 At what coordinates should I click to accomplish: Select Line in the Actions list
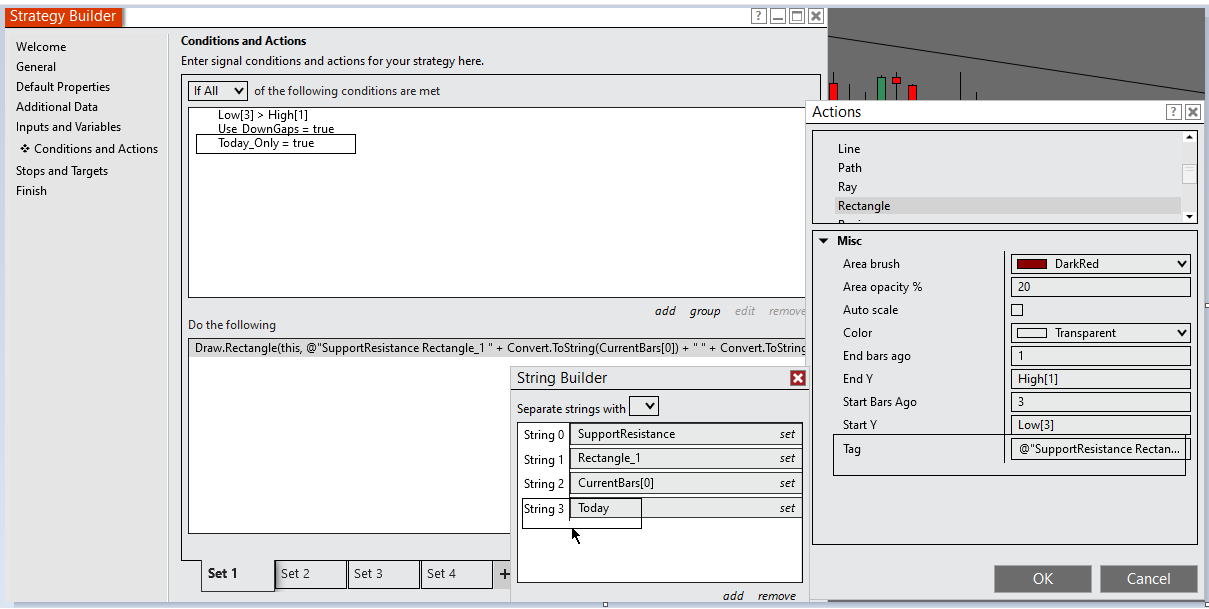849,149
